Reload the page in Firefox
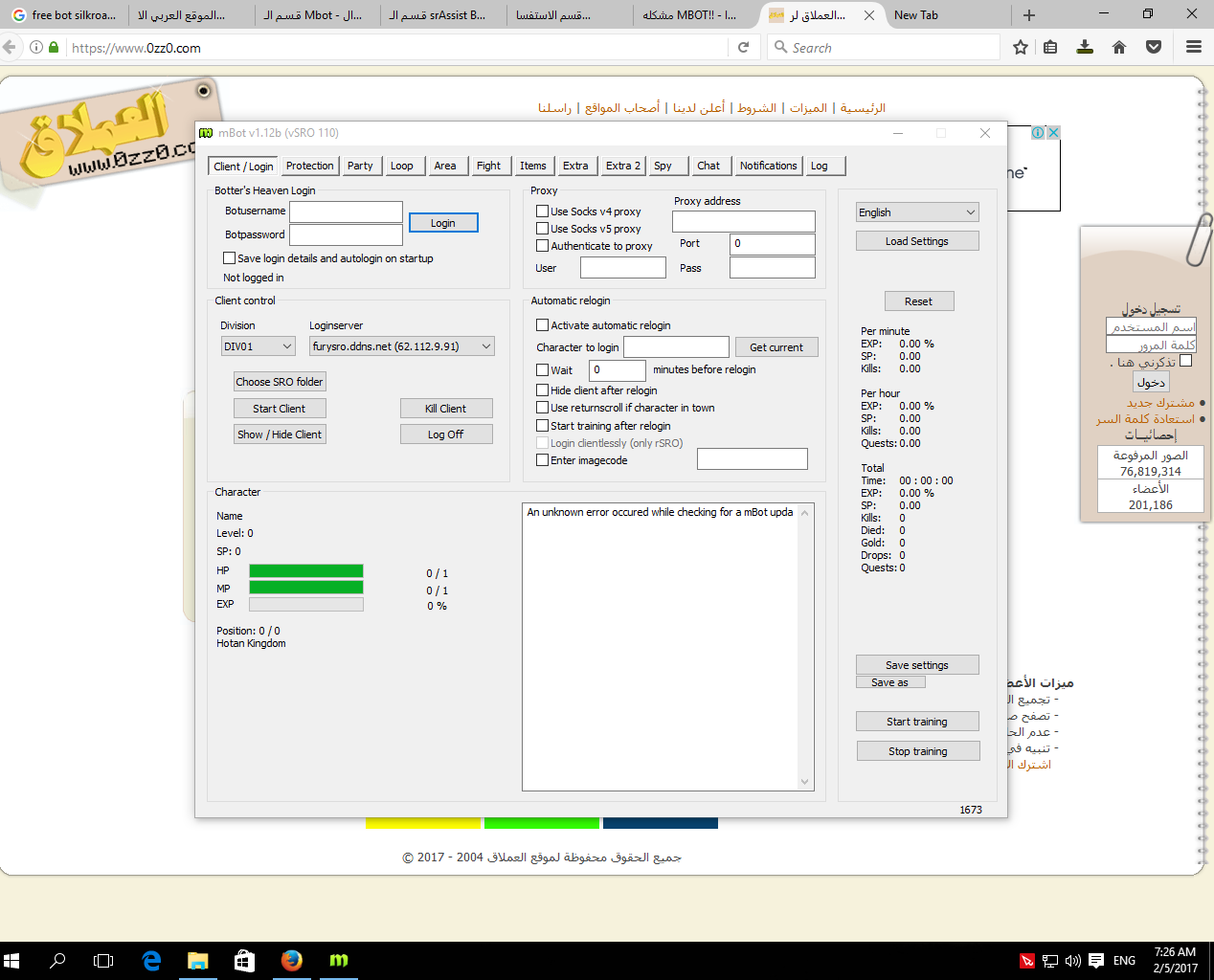Screen dimensions: 1214x980 (743, 47)
